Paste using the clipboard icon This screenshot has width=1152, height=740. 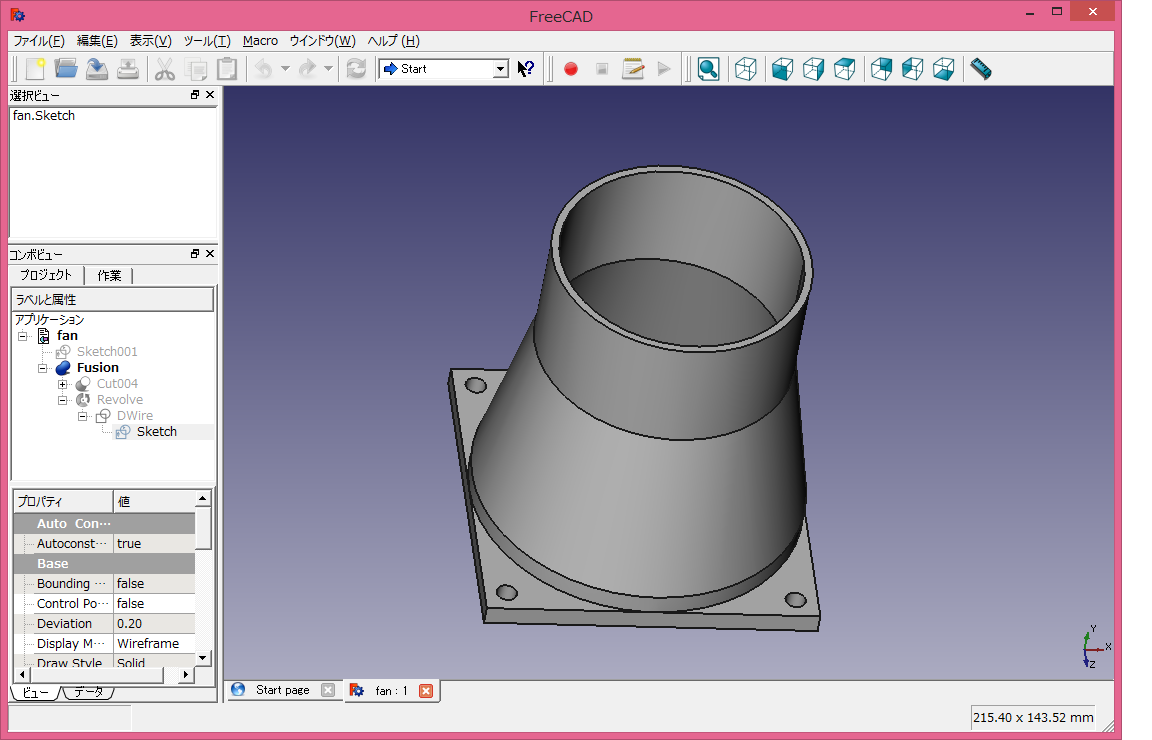coord(227,69)
